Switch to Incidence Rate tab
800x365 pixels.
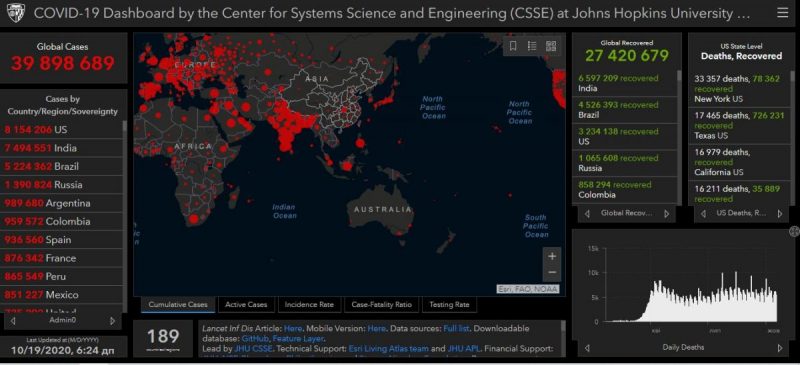point(309,305)
